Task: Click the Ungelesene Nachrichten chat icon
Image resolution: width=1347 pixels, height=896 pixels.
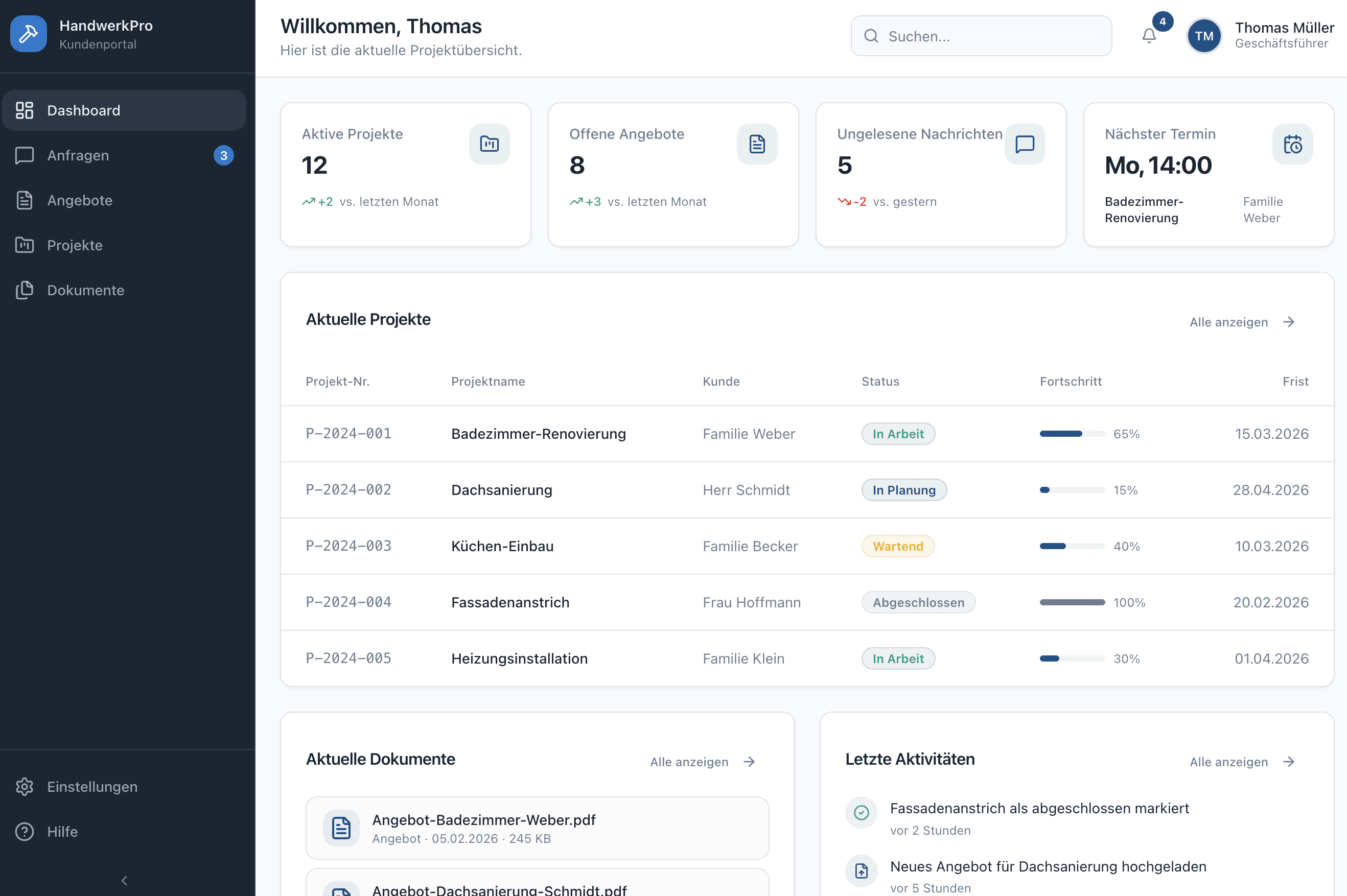Action: click(1024, 144)
